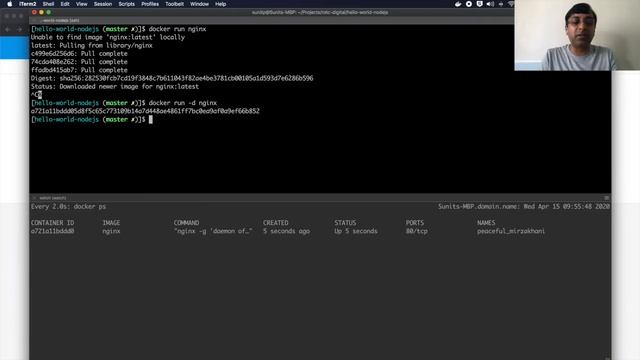This screenshot has width=640, height=360.
Task: Click the long container hash output line
Action: (145, 111)
